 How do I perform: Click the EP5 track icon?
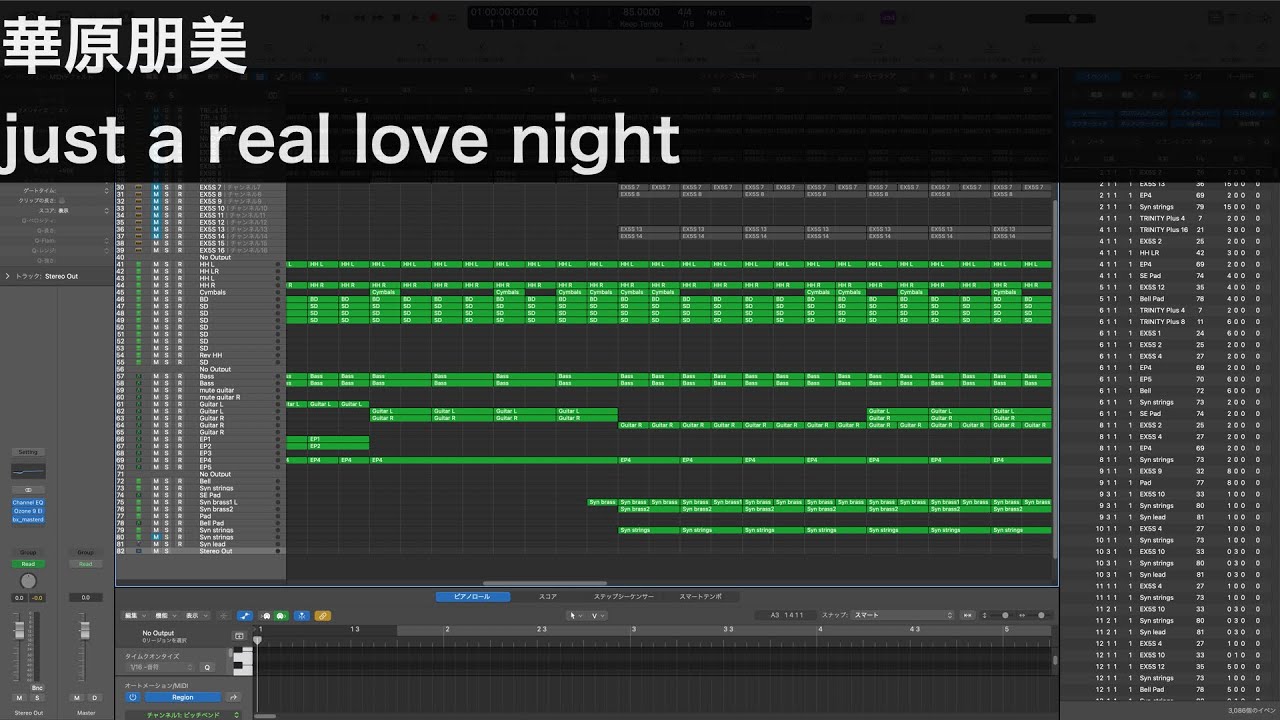pos(139,467)
